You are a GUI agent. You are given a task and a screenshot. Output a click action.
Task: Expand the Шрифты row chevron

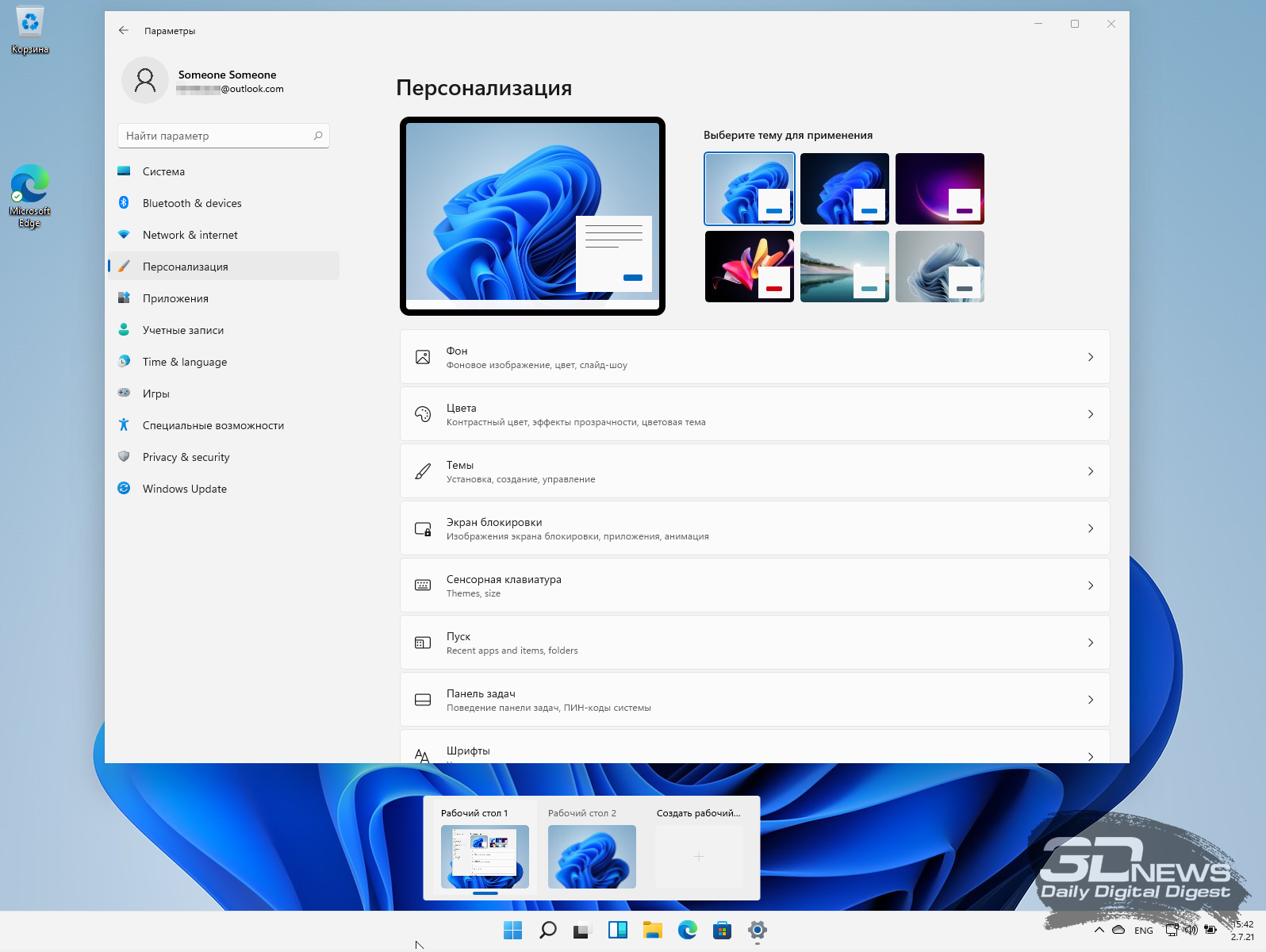pos(1091,756)
